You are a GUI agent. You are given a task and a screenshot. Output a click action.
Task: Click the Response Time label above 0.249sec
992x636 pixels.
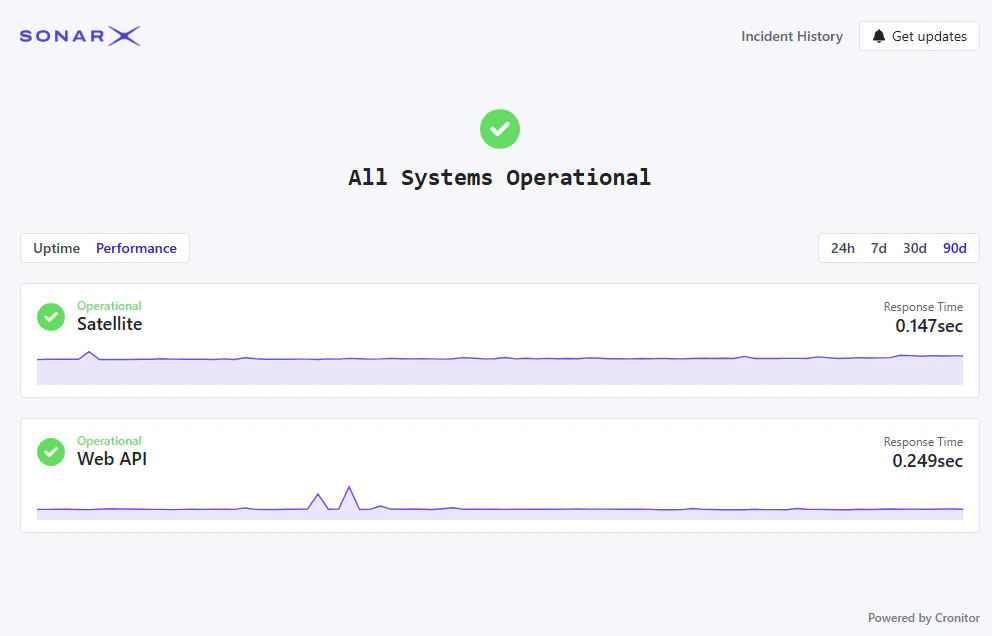[923, 442]
